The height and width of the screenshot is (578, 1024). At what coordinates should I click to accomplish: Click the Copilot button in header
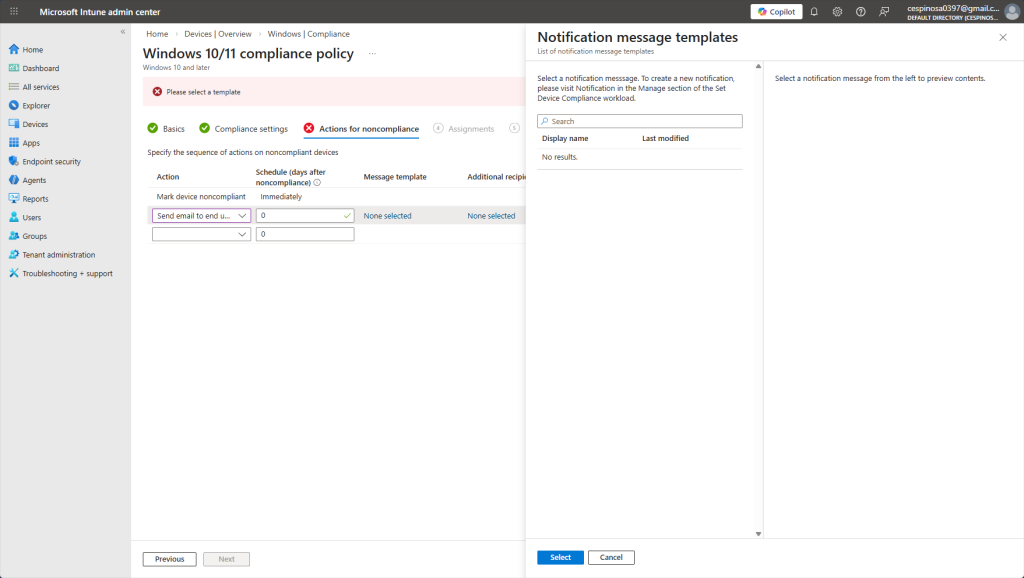click(x=776, y=12)
